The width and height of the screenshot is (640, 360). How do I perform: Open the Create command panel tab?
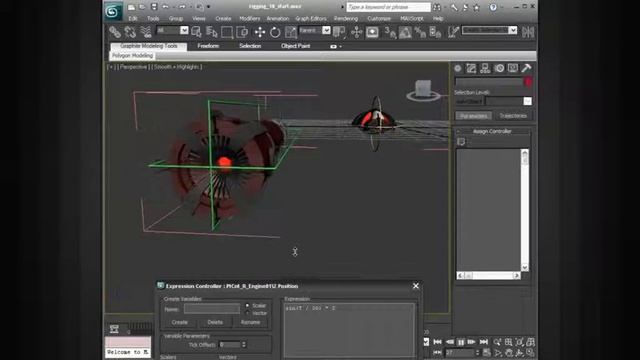[x=458, y=68]
